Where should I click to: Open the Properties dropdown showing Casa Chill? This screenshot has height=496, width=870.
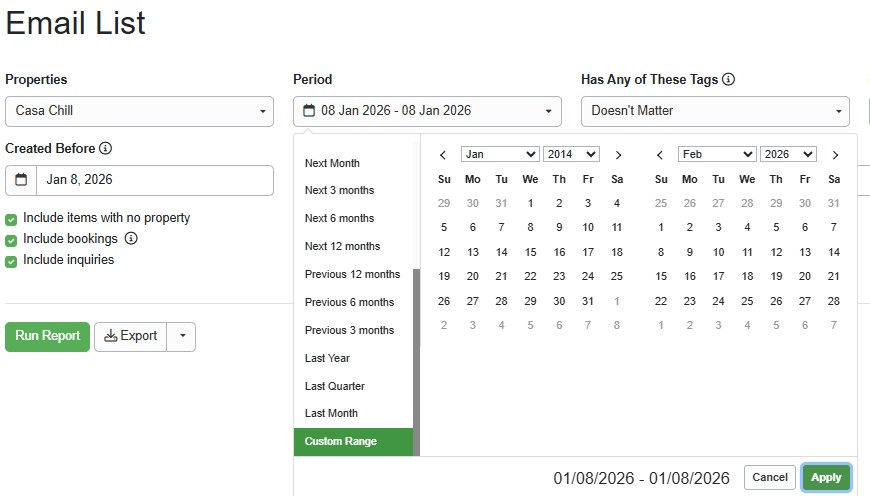[139, 111]
